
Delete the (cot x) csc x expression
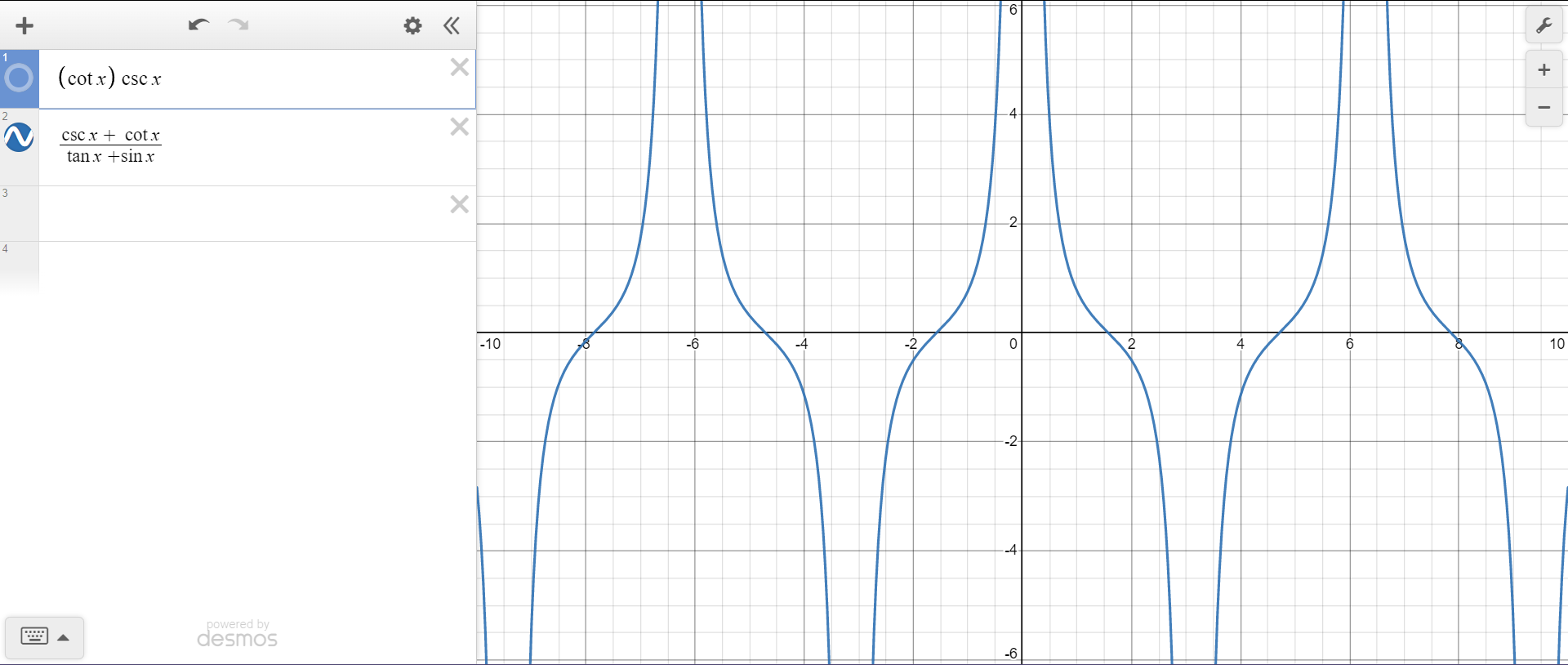click(460, 67)
